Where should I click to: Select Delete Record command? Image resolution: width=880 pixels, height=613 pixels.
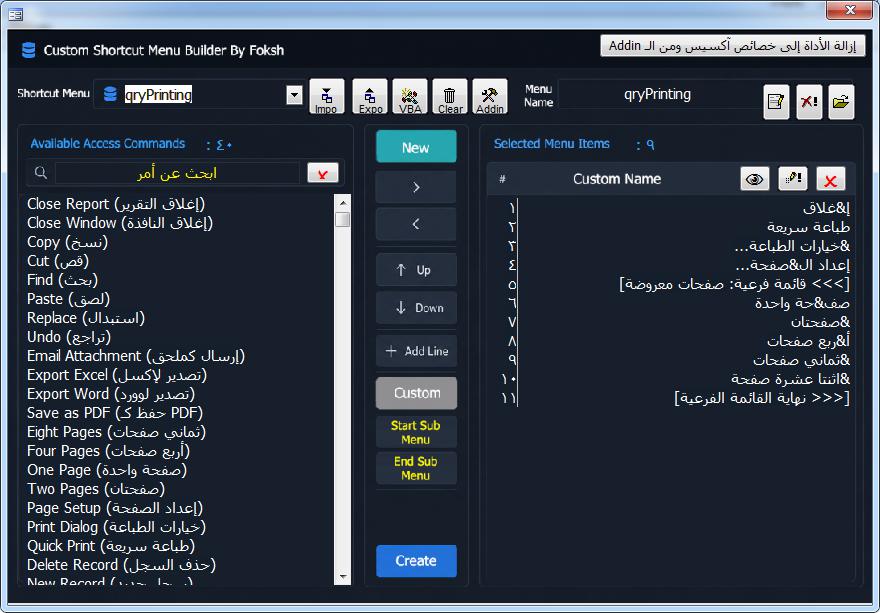pos(177,565)
